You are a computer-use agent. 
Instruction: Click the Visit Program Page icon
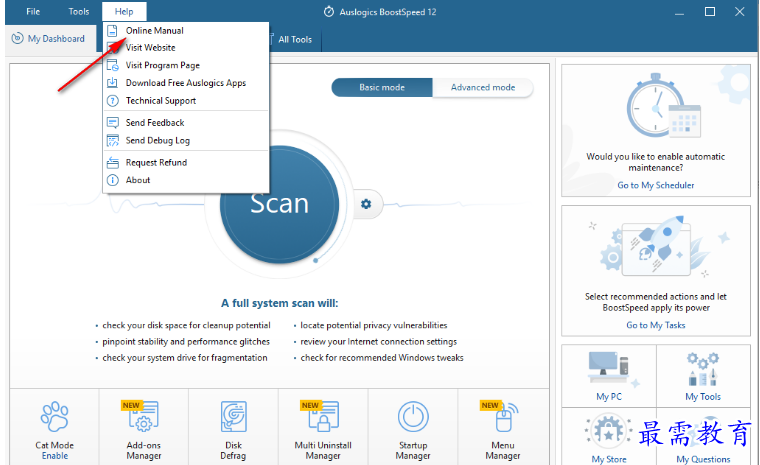(112, 65)
